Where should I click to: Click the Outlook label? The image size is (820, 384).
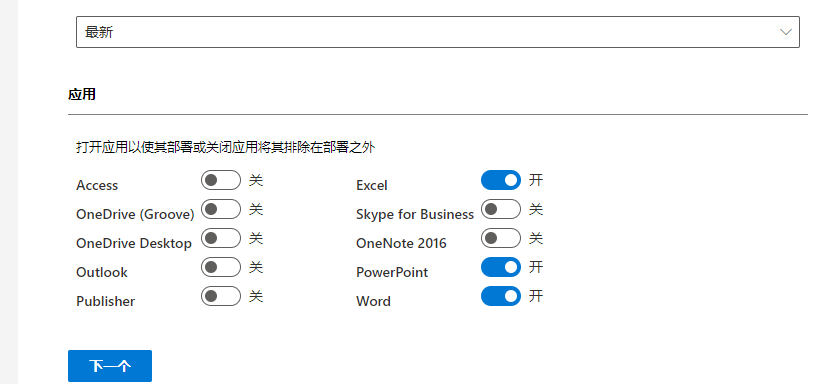[x=102, y=272]
